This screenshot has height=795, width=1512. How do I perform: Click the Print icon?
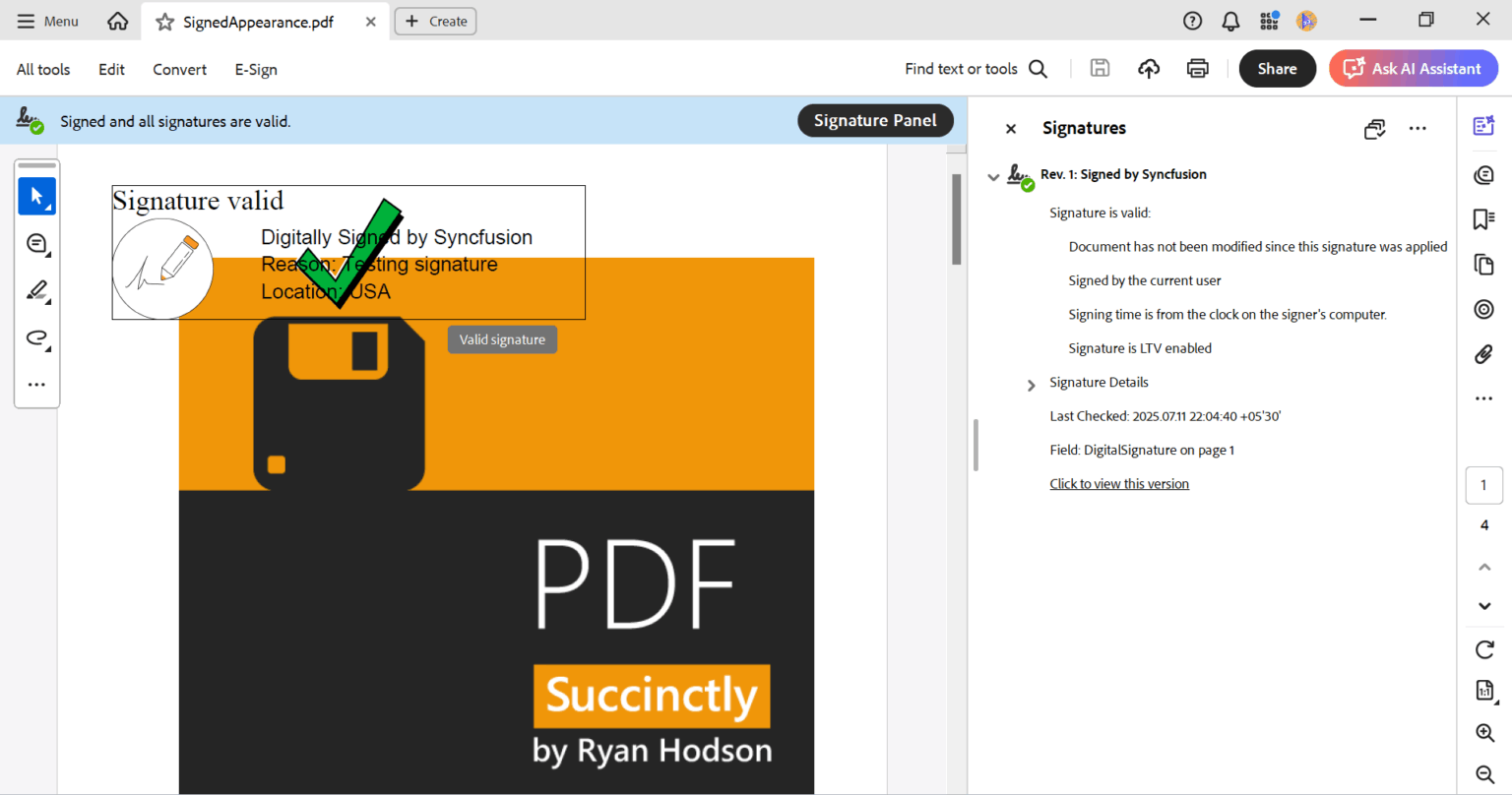coord(1197,68)
